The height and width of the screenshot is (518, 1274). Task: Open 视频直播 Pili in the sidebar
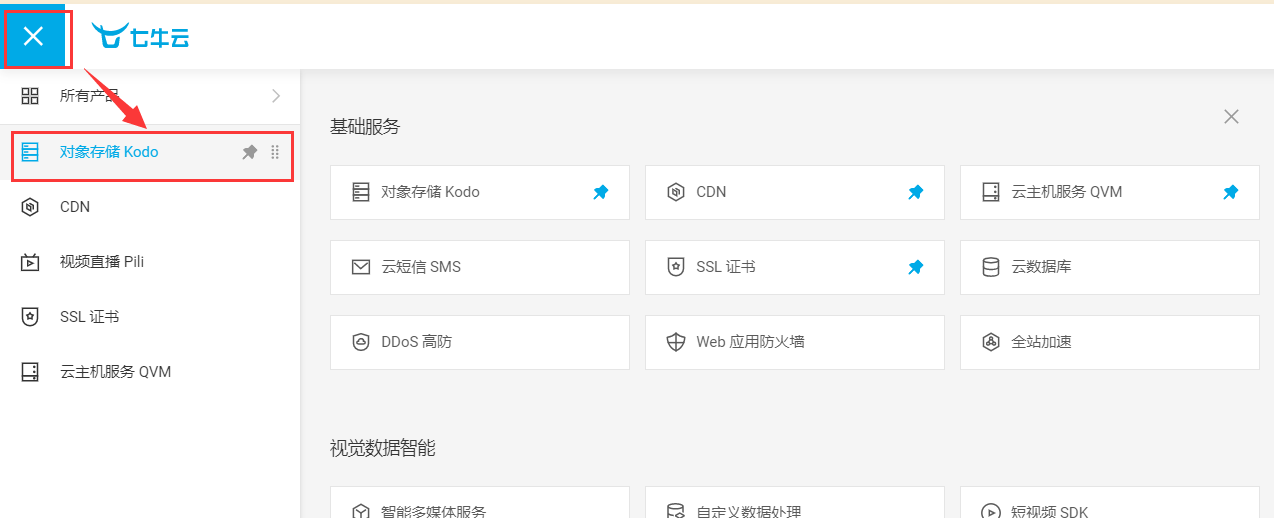tap(150, 262)
